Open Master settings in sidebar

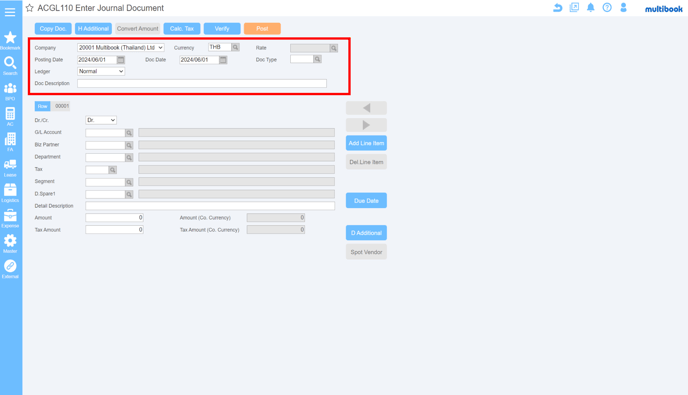pos(10,244)
